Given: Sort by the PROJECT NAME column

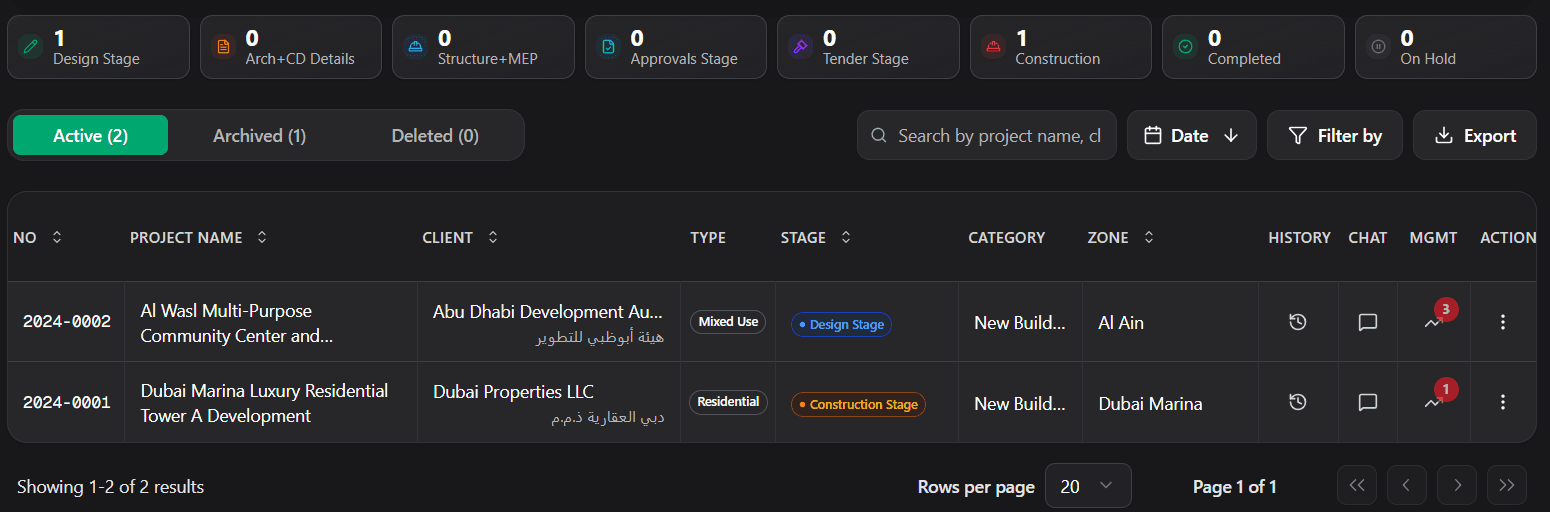Looking at the screenshot, I should (x=262, y=237).
